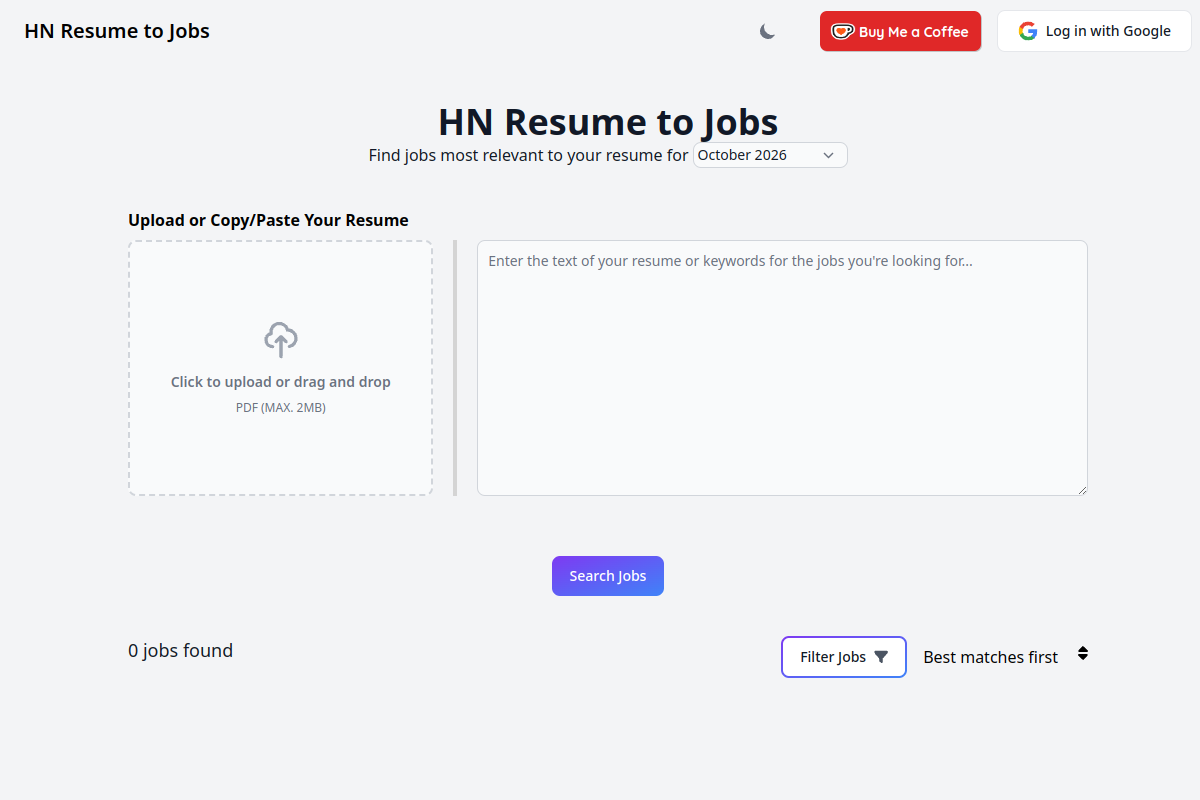Open the October 2026 month dropdown
This screenshot has height=800, width=1200.
[x=770, y=155]
